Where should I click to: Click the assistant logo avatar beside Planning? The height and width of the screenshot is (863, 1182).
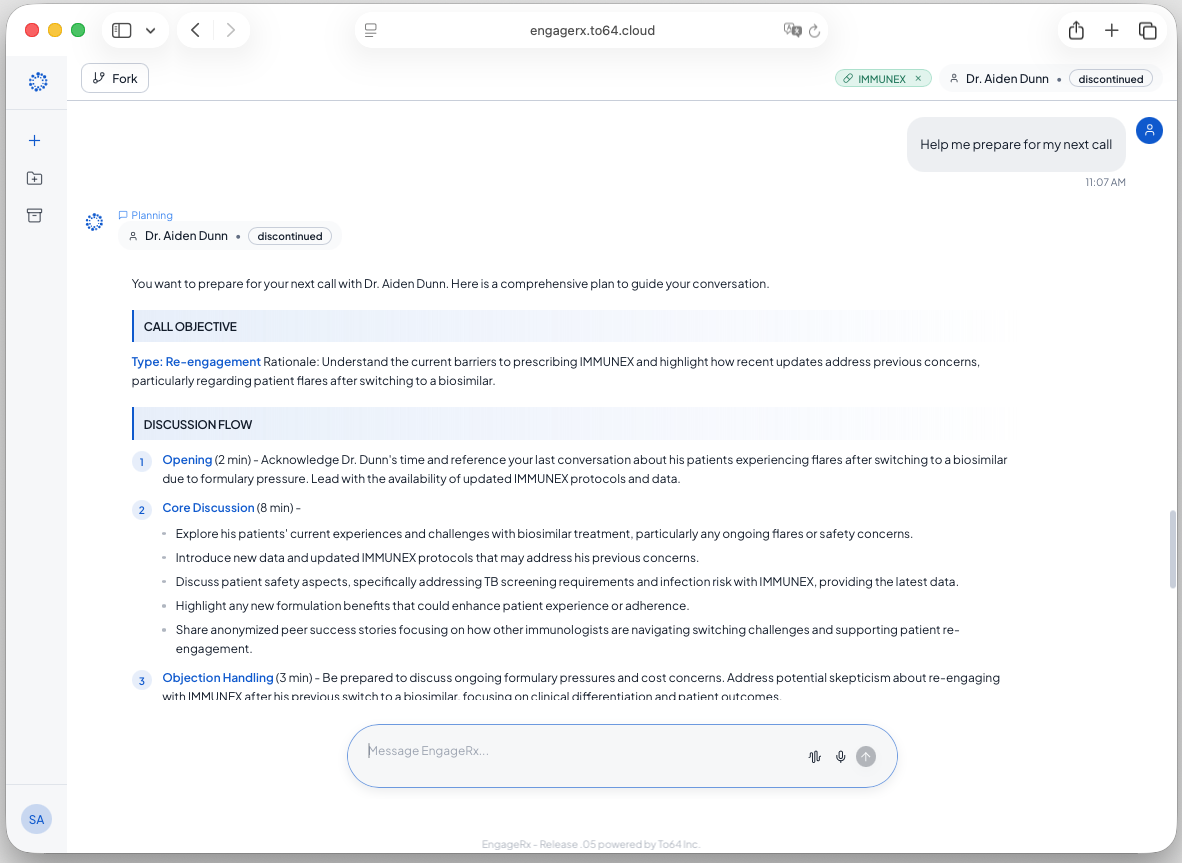(x=94, y=222)
